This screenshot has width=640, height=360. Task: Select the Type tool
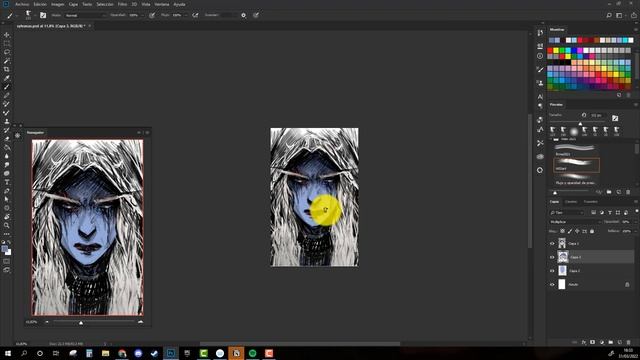(7, 182)
